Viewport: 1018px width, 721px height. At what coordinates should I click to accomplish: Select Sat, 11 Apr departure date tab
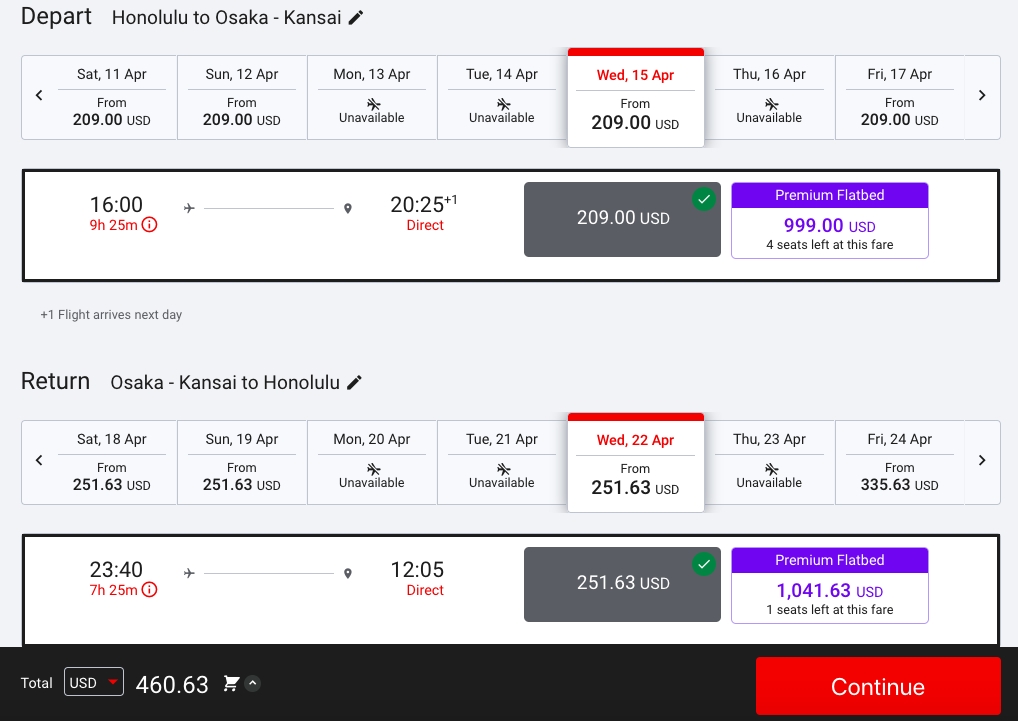click(112, 97)
